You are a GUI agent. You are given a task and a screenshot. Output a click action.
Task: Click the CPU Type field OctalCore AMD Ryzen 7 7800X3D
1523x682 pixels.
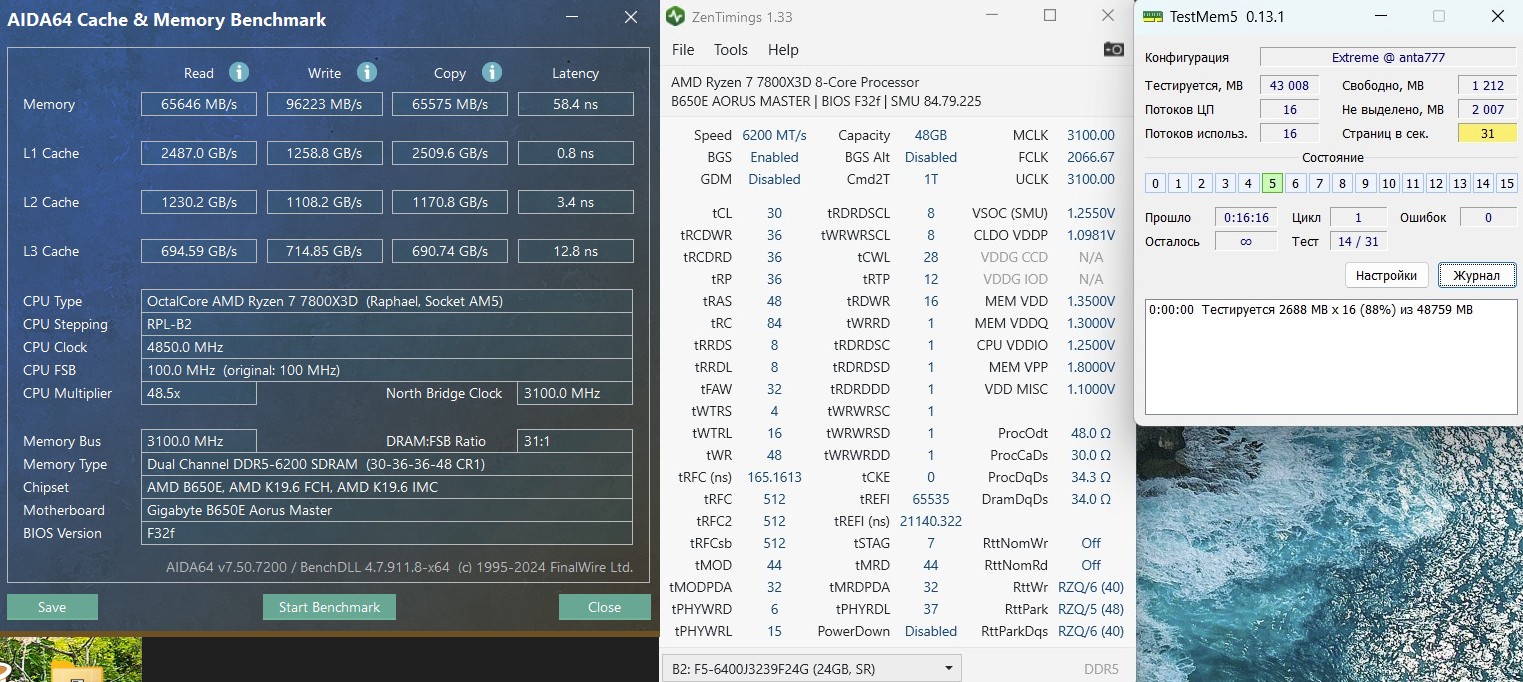tap(387, 301)
